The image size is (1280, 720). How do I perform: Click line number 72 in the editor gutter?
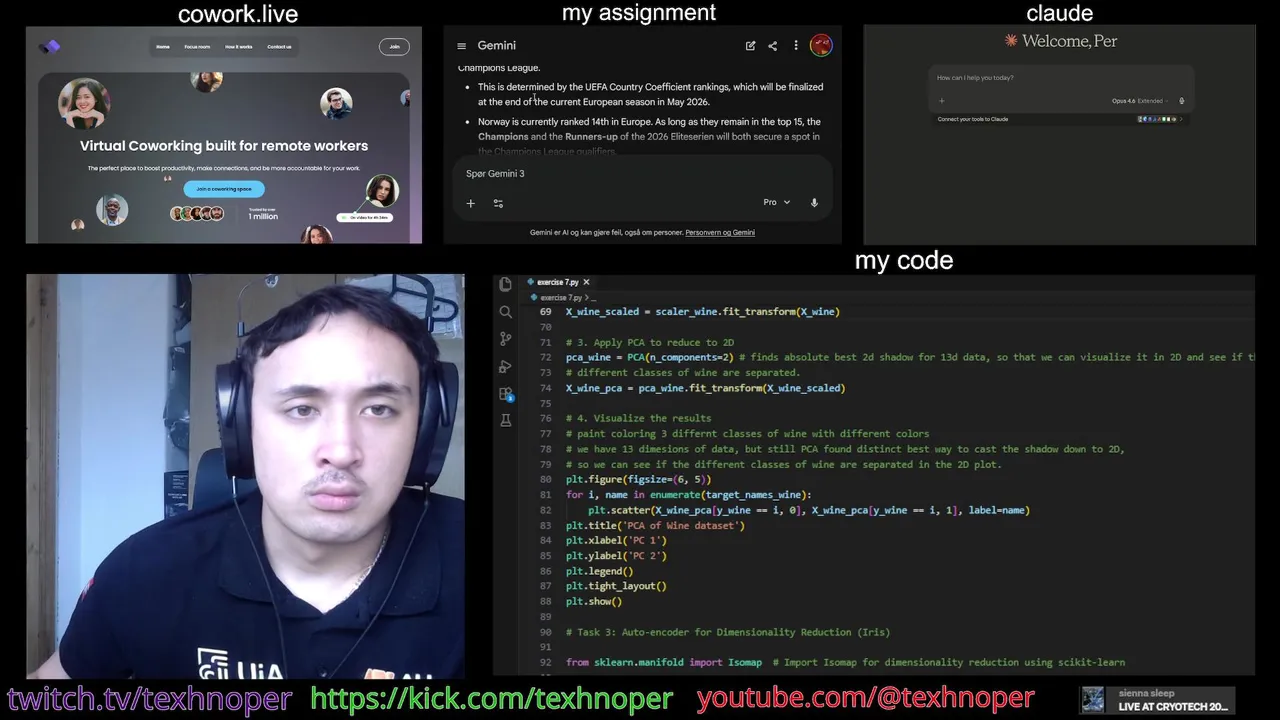pos(545,357)
